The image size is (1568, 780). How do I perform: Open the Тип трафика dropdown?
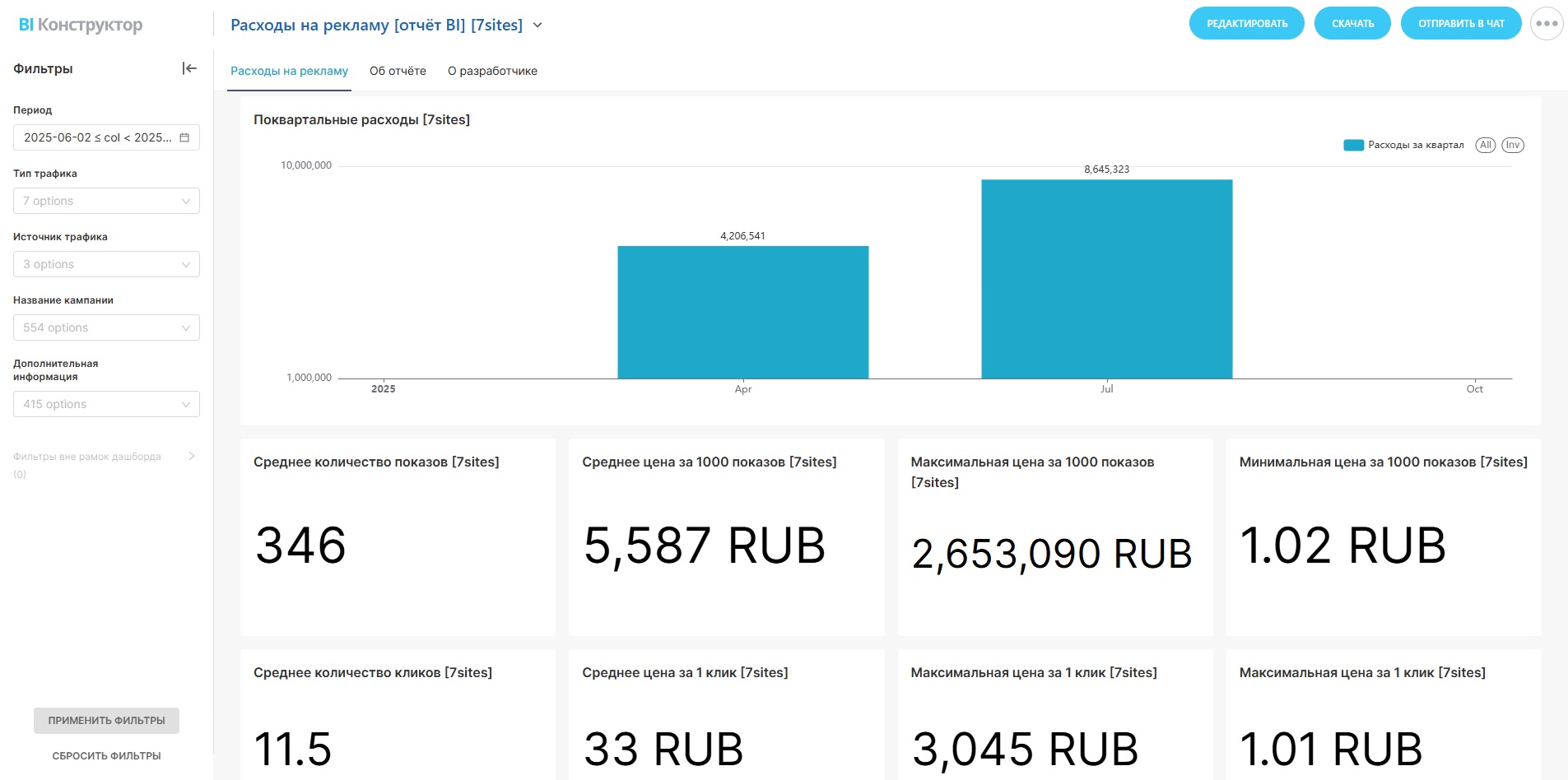pyautogui.click(x=106, y=201)
